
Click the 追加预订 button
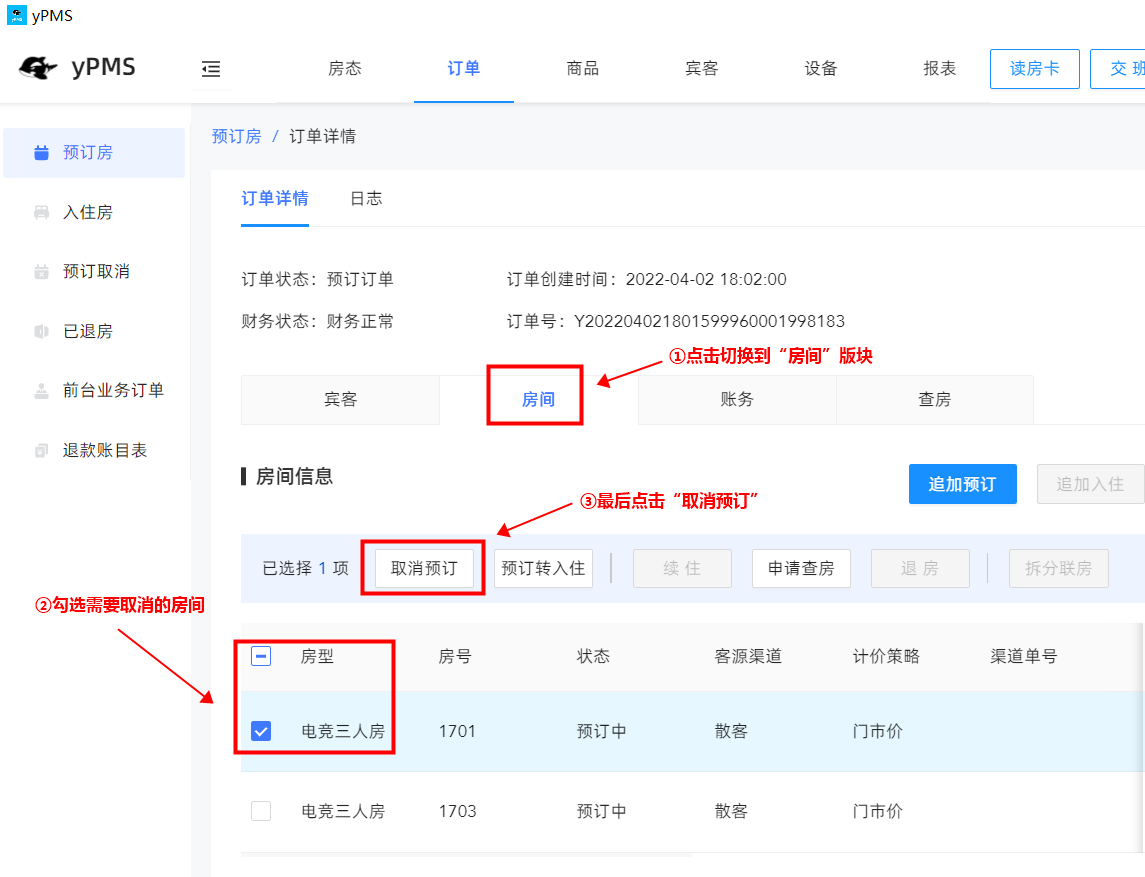click(x=962, y=484)
